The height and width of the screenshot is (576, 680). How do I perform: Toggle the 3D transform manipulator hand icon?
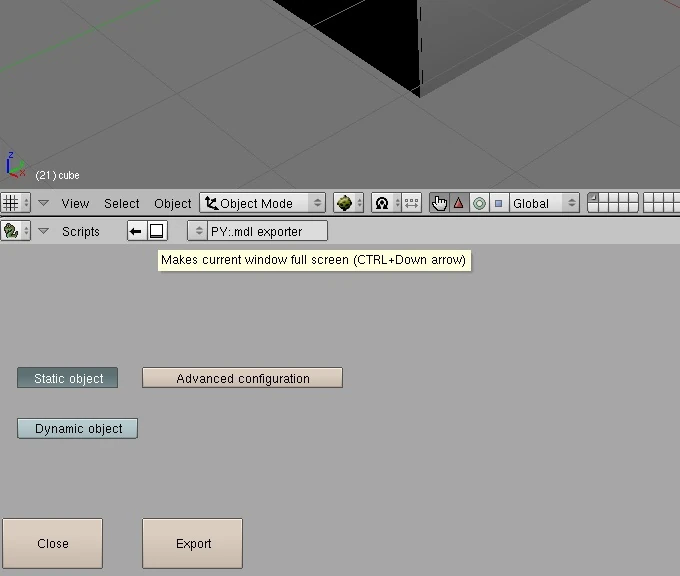(439, 203)
